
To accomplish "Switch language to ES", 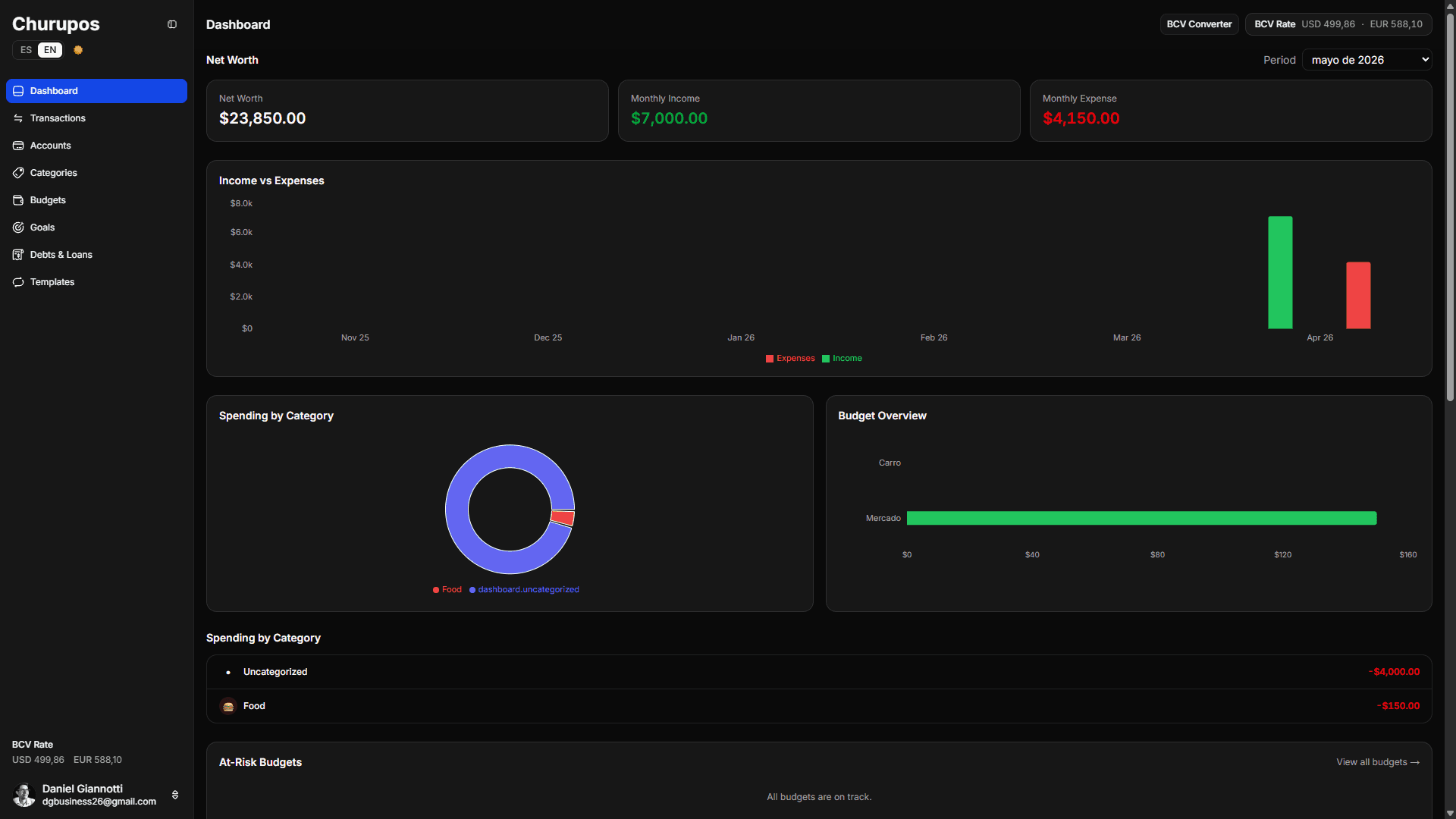I will click(26, 50).
